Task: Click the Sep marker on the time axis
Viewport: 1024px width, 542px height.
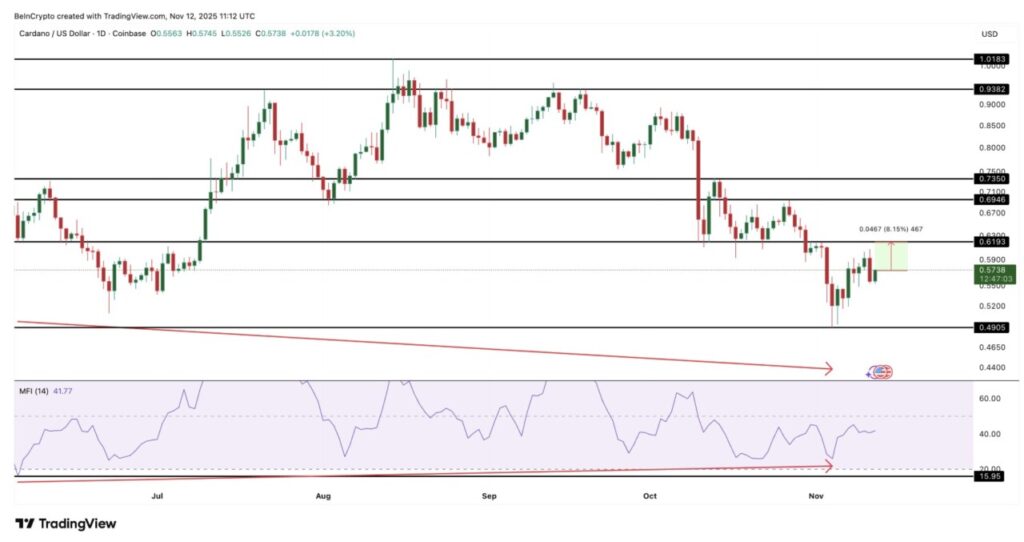Action: pos(489,495)
